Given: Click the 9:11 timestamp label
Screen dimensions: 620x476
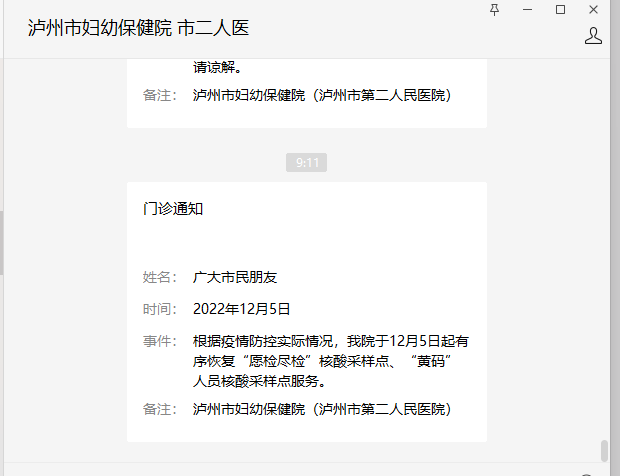Looking at the screenshot, I should tap(306, 162).
